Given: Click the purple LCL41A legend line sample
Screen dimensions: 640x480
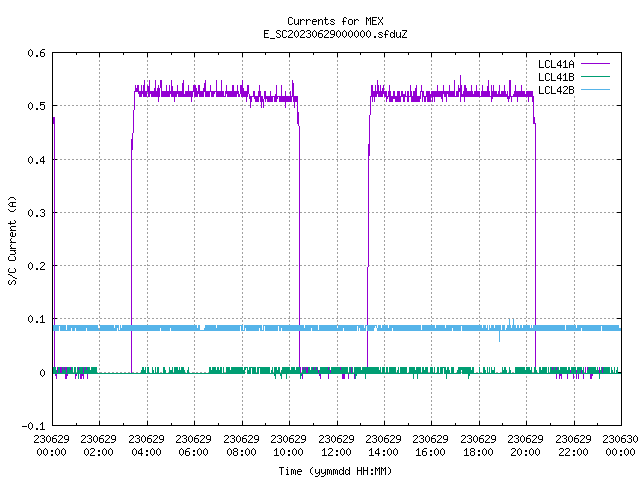Looking at the screenshot, I should 595,64.
